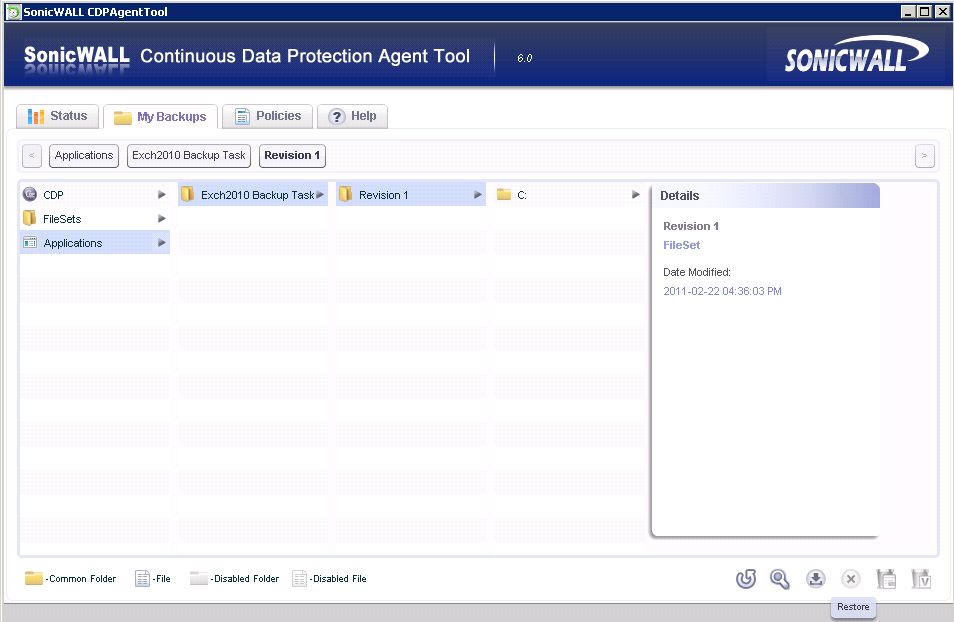The height and width of the screenshot is (622, 954).
Task: Close the CDPAgentTool window
Action: pos(944,12)
